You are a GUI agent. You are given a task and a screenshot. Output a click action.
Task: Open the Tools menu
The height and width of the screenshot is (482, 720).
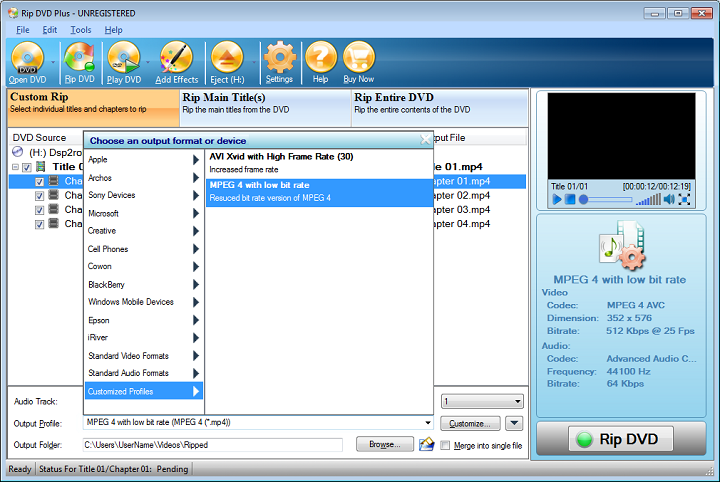tap(81, 30)
